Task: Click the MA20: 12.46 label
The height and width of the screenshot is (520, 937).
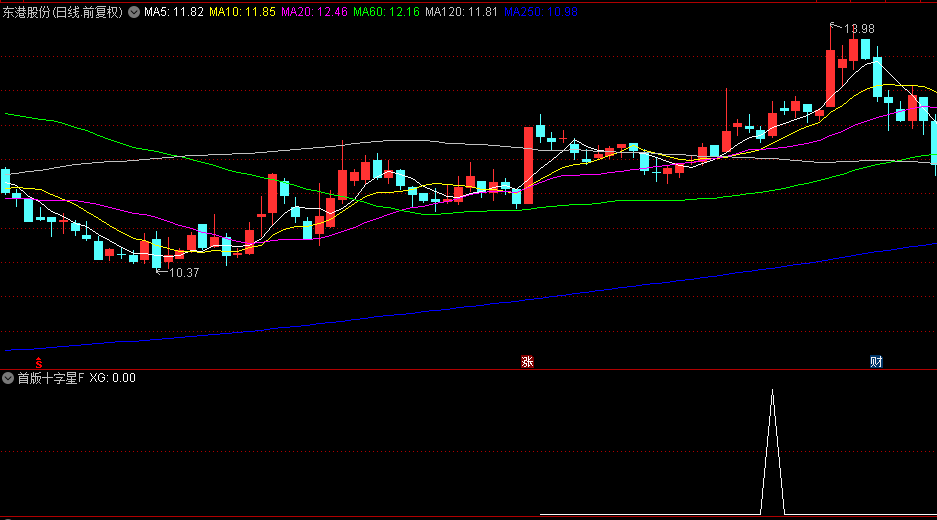Action: coord(314,12)
